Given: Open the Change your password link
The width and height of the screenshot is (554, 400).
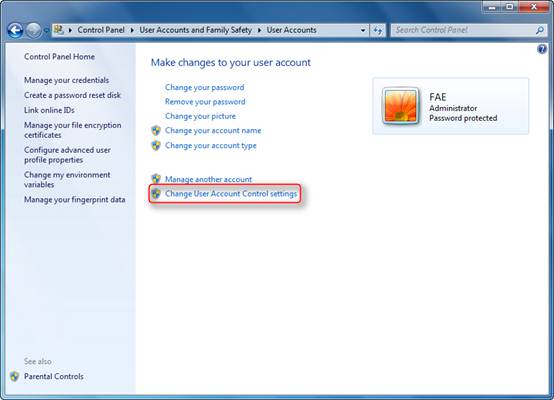Looking at the screenshot, I should (205, 87).
